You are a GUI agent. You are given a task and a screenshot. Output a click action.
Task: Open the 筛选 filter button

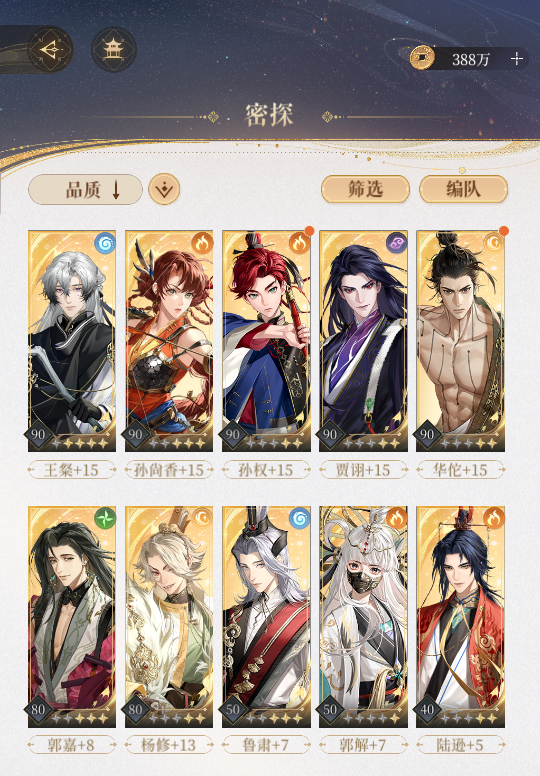365,189
